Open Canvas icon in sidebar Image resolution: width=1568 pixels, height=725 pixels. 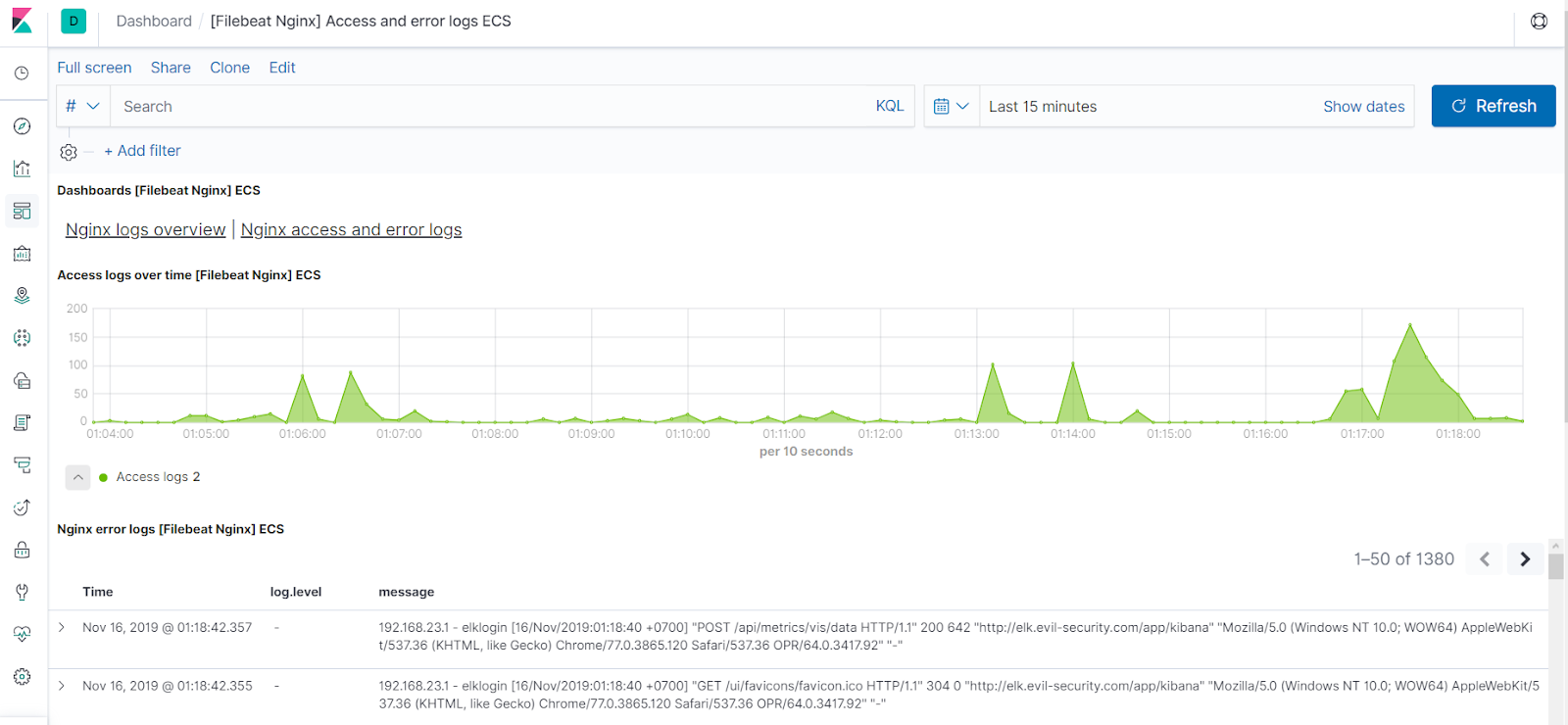pos(22,254)
